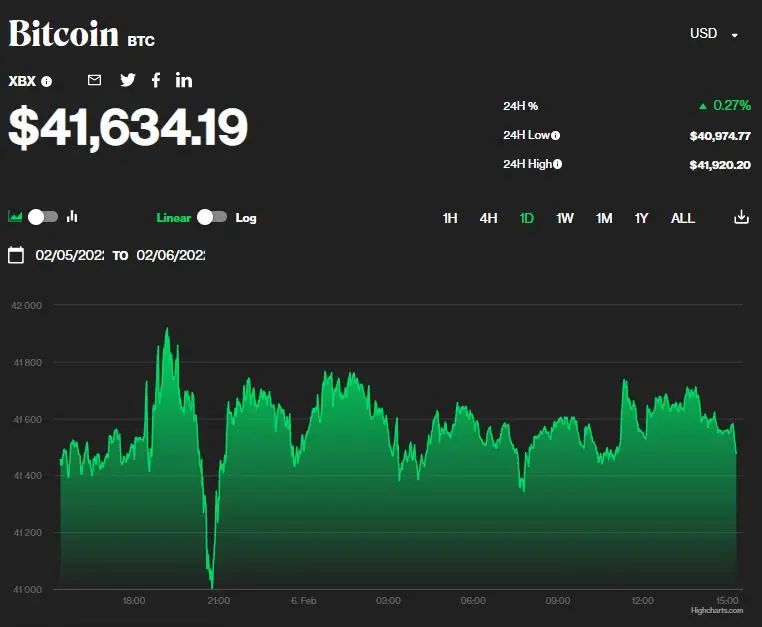Click the 41 600 y-axis label
Viewport: 762px width, 627px height.
point(28,419)
